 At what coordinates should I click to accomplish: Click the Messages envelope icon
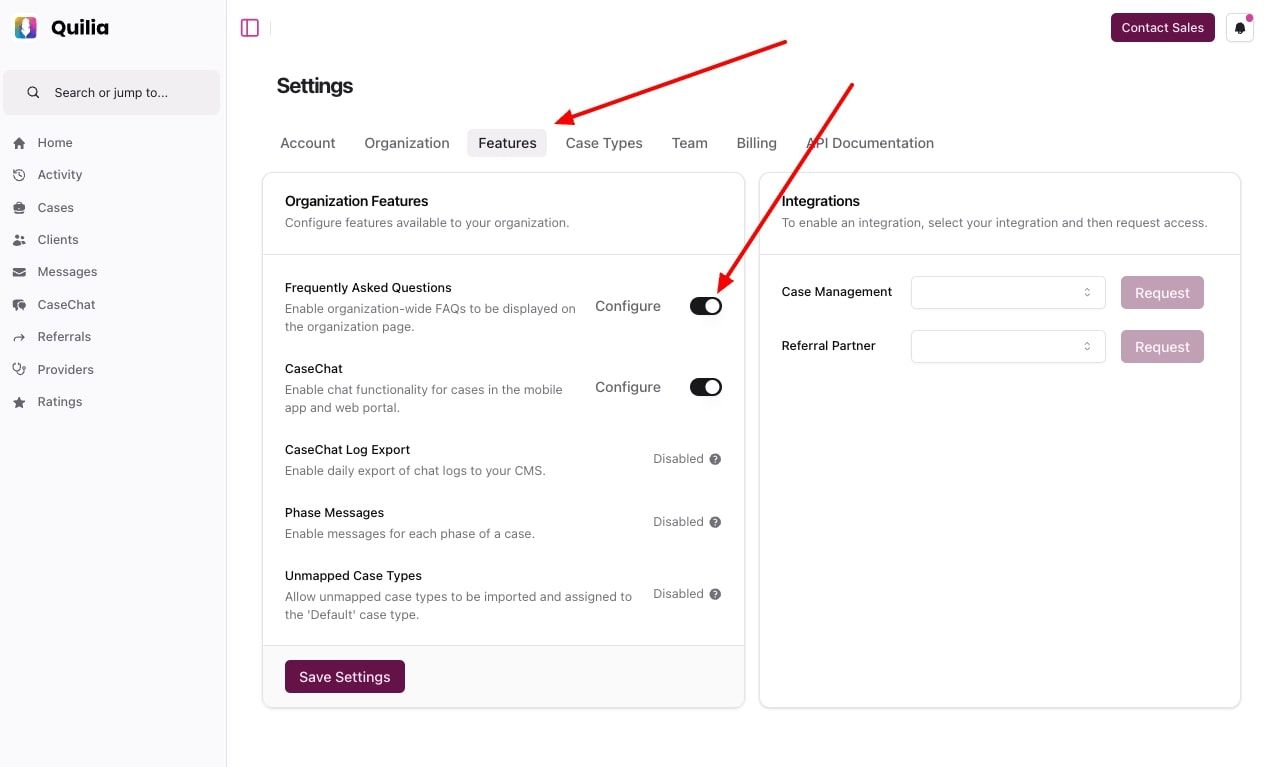click(x=19, y=272)
